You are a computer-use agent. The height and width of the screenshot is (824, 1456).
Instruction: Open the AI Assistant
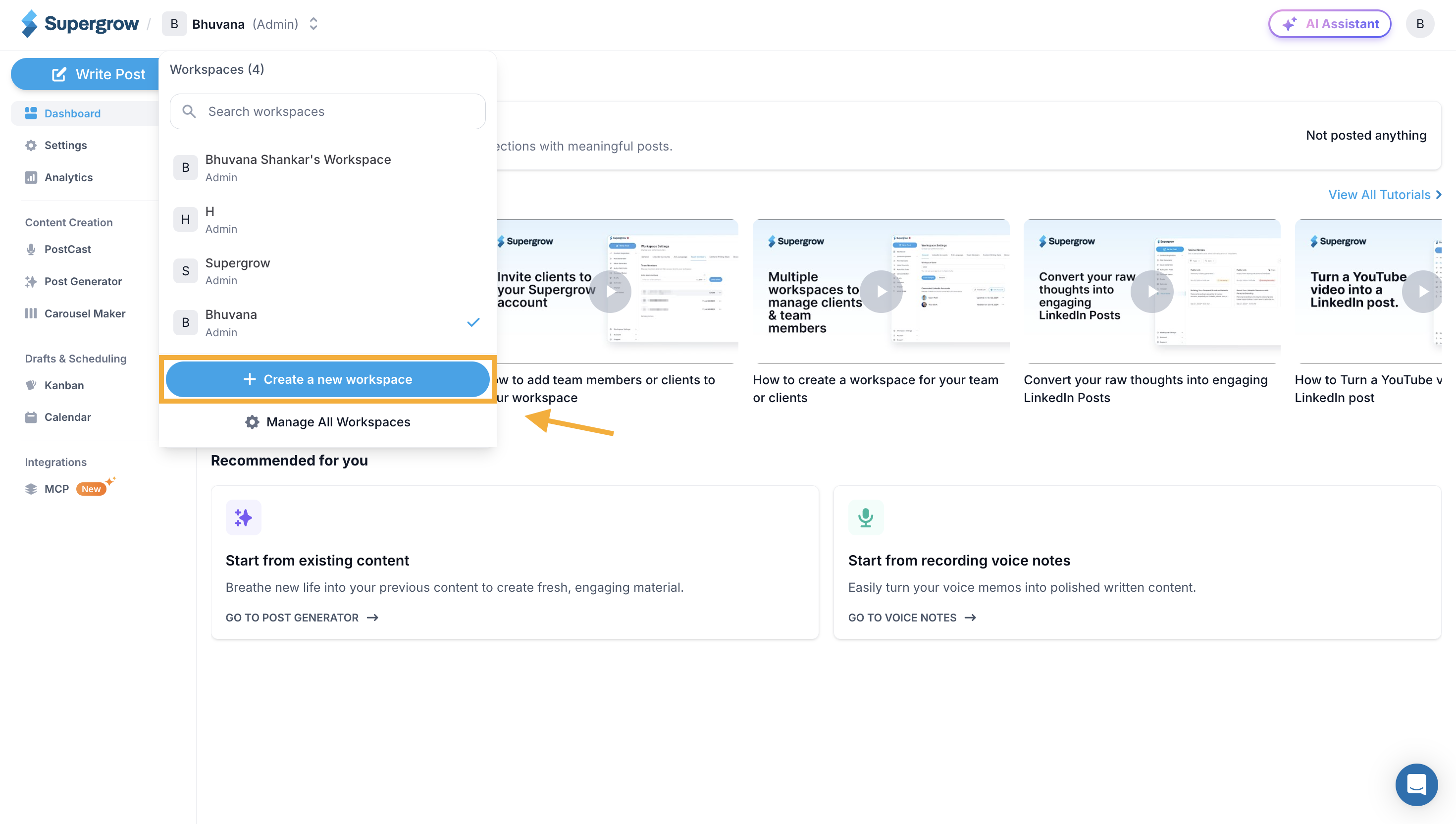[1329, 24]
